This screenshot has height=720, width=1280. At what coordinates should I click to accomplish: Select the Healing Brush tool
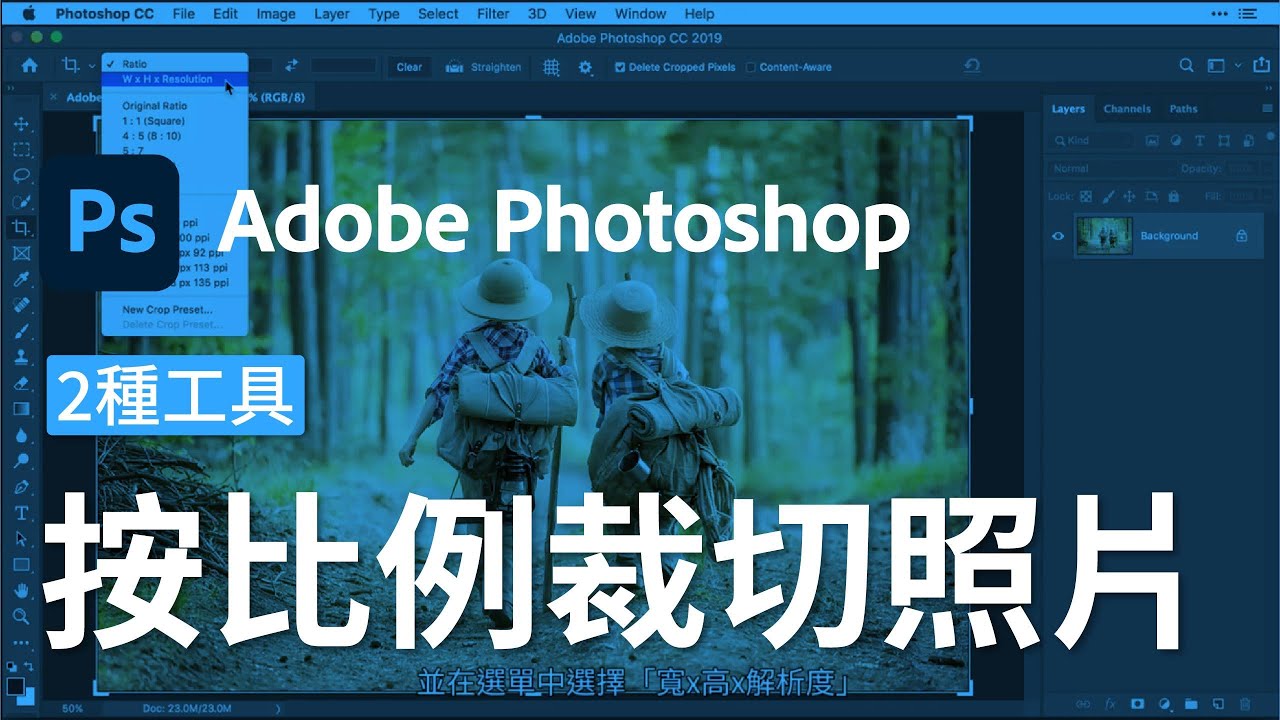coord(21,305)
